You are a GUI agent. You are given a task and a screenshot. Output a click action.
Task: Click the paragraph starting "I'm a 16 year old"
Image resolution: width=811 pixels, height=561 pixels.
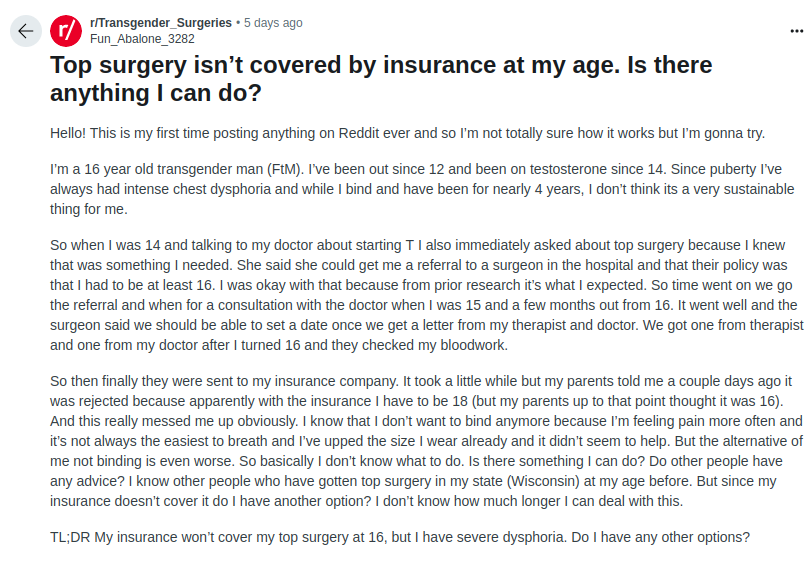tap(422, 189)
